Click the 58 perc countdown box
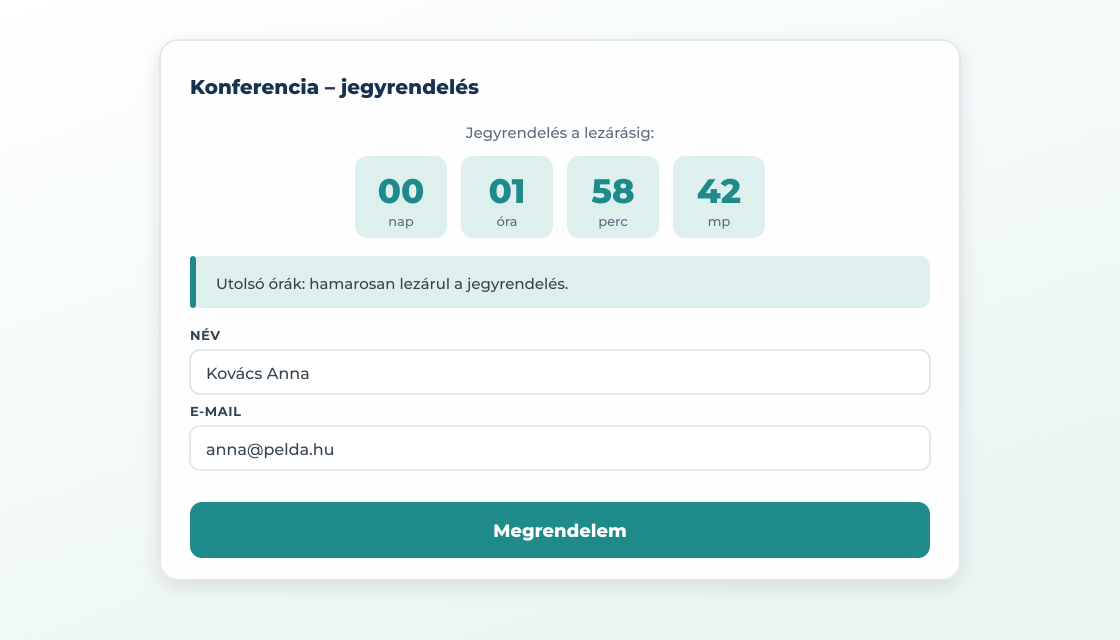The image size is (1120, 640). click(x=613, y=197)
